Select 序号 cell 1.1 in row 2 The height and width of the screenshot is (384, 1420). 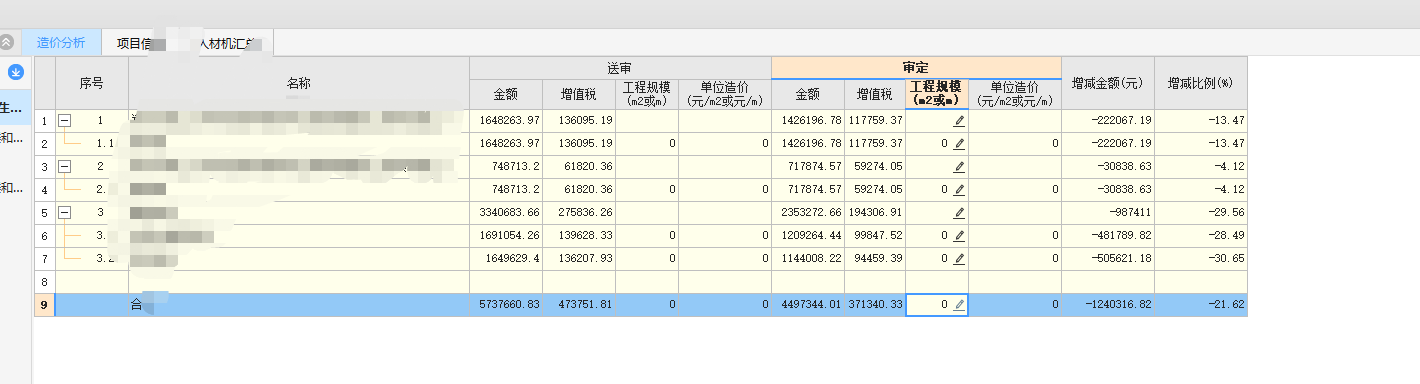coord(92,143)
